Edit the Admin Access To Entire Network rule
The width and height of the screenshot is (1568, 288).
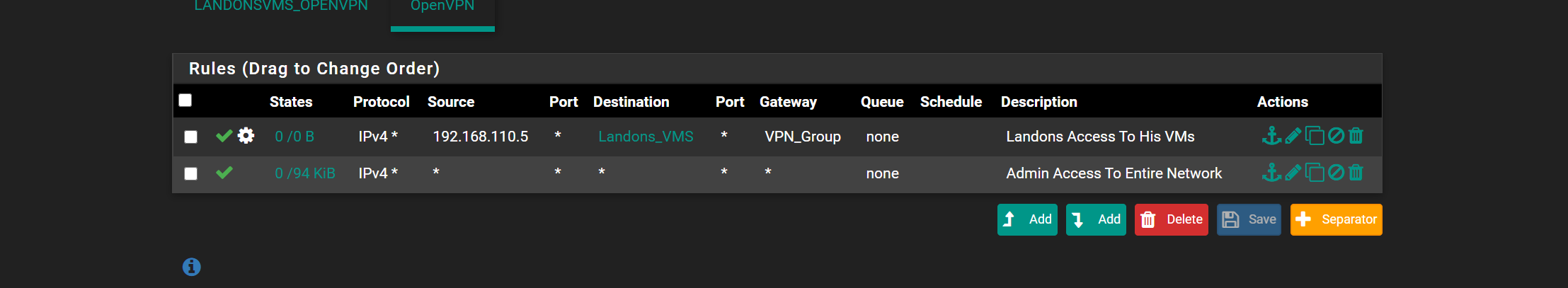point(1293,173)
